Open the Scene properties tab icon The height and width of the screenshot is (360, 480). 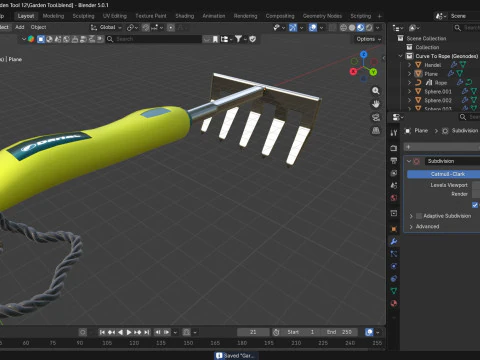(x=394, y=185)
